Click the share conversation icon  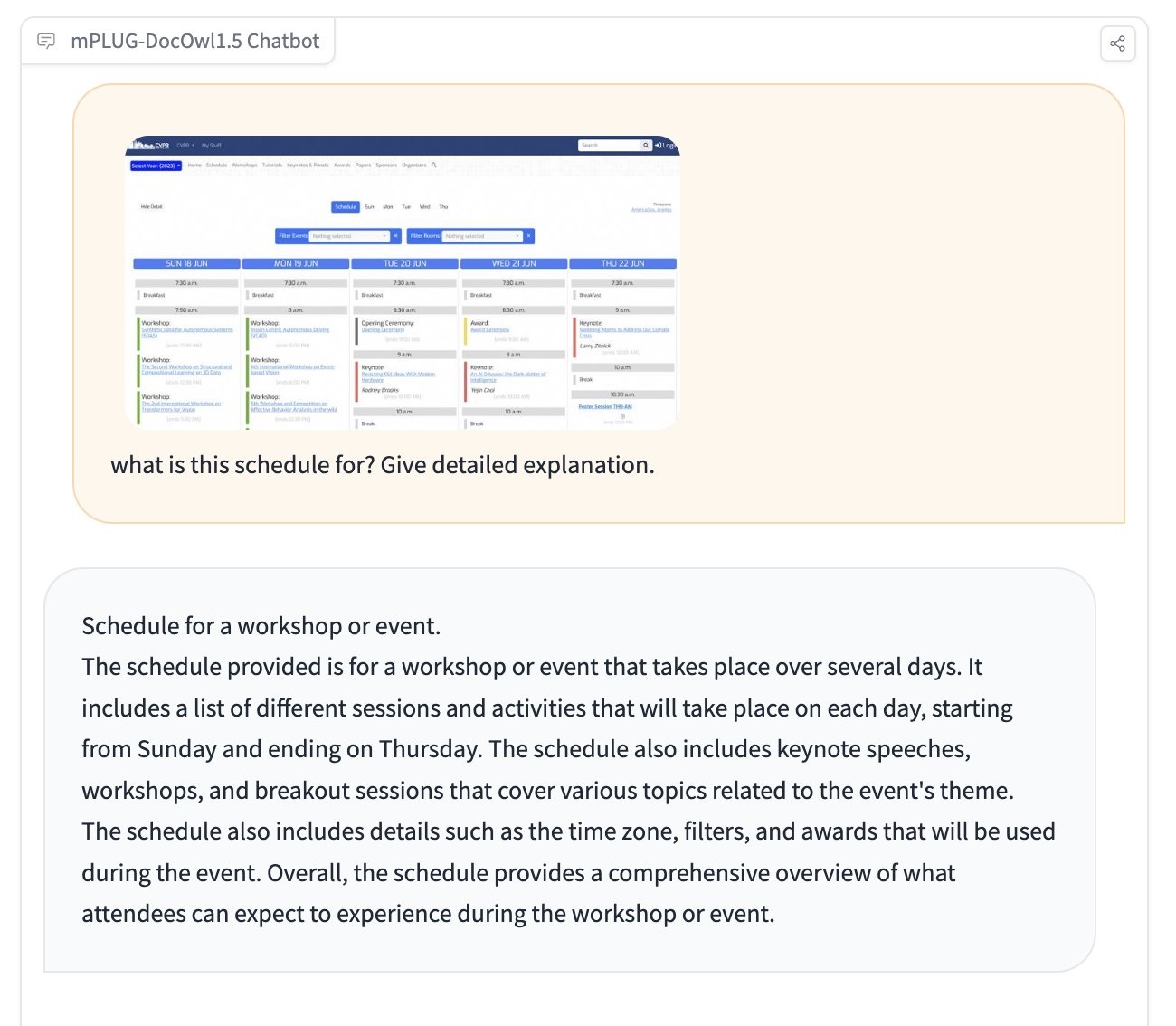tap(1117, 43)
